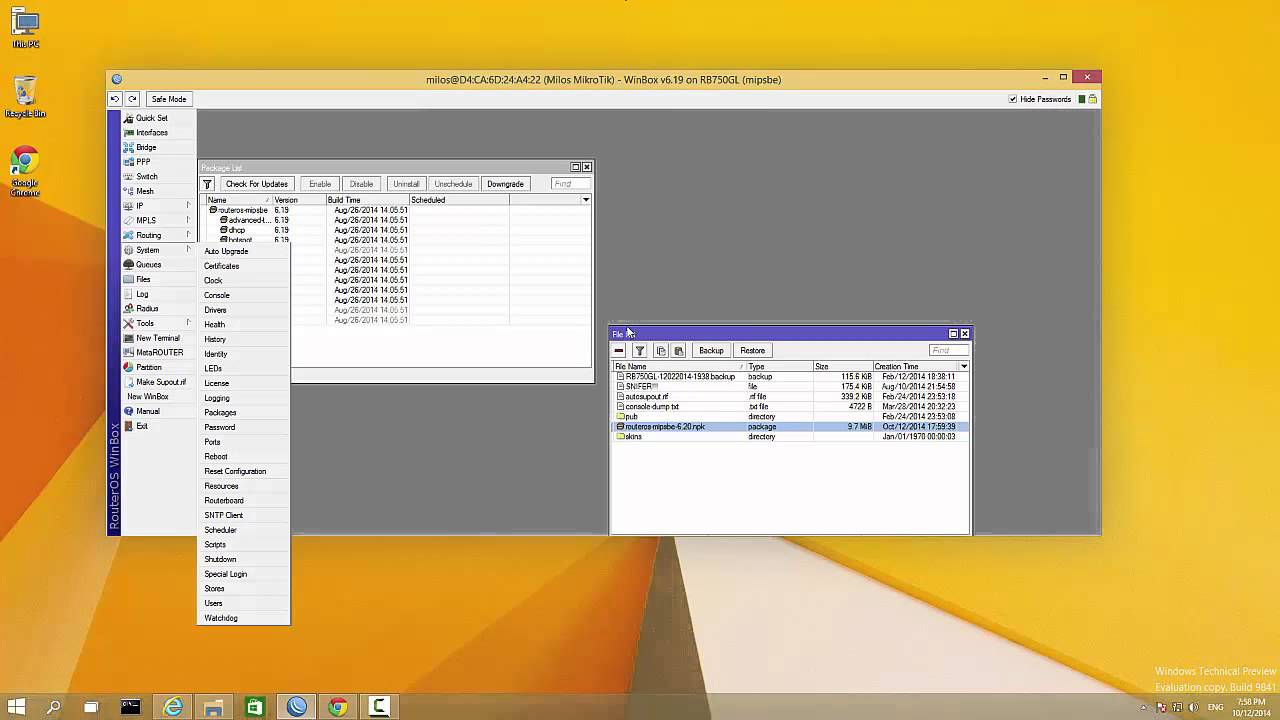Expand the IP submenu
Viewport: 1280px width, 720px height.
coord(157,206)
